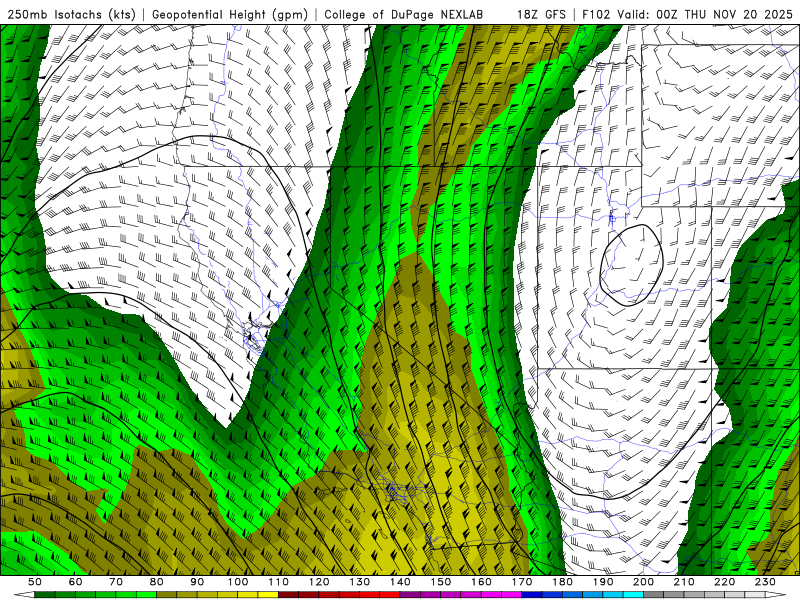Click the 180 value on the color scale
800x600 pixels.
tap(562, 582)
